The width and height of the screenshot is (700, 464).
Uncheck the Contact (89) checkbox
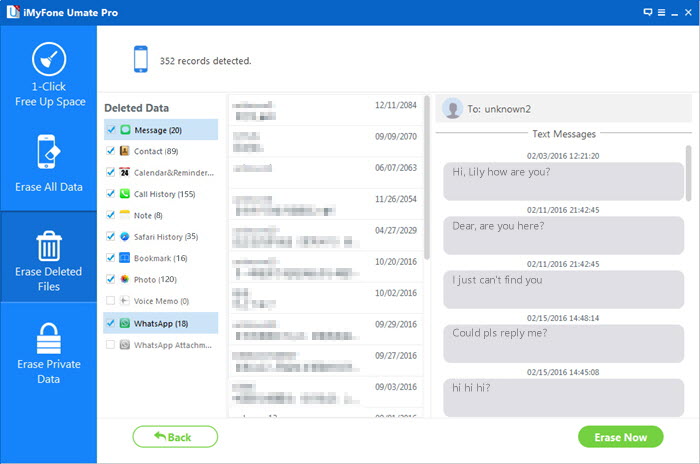pyautogui.click(x=110, y=151)
